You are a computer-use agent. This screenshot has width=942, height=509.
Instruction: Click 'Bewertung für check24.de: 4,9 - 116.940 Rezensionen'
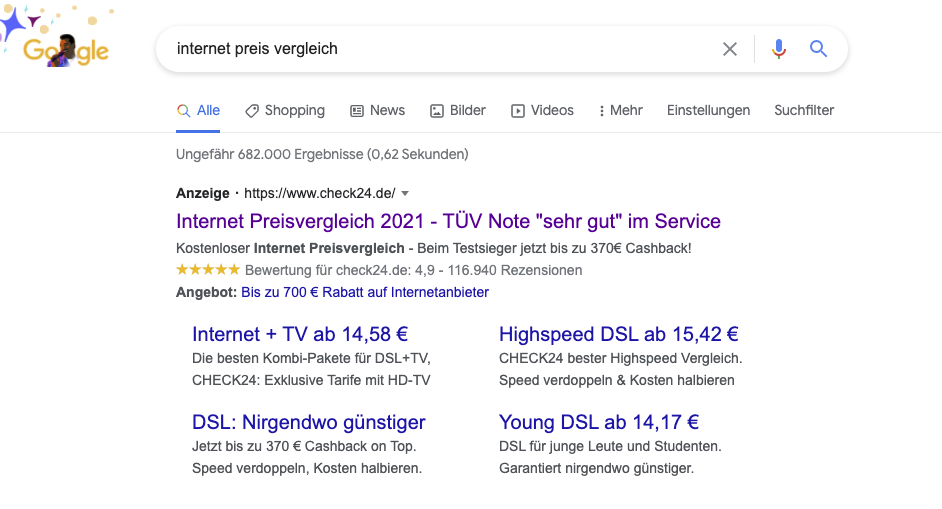[x=413, y=270]
